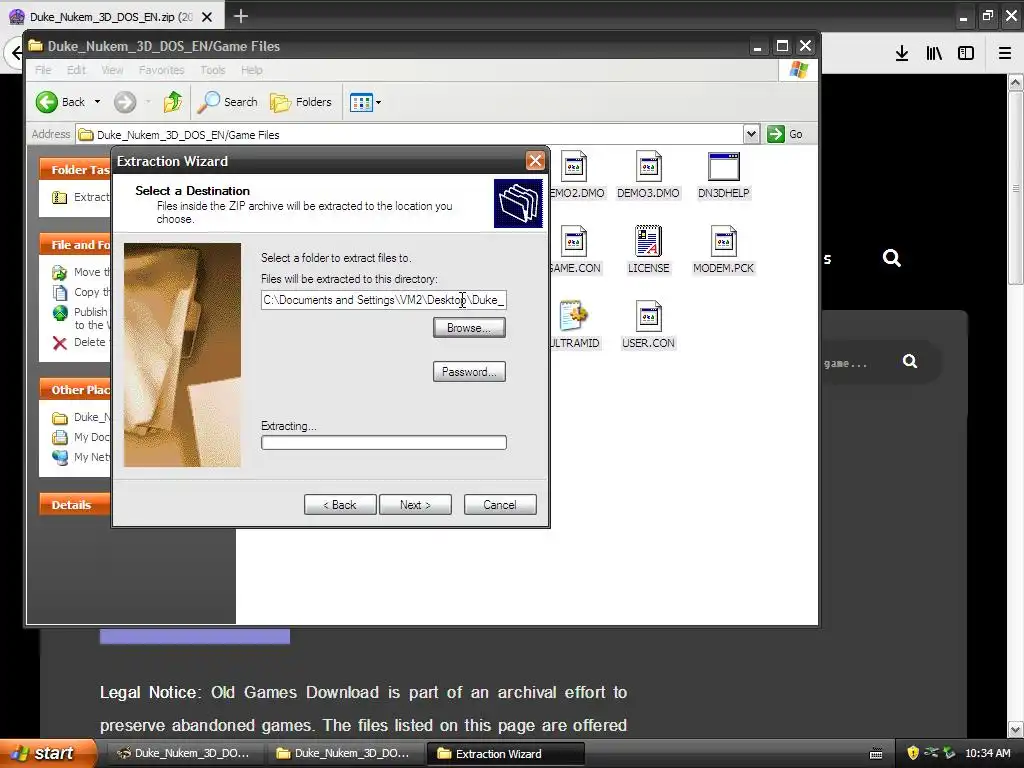The image size is (1024, 768).
Task: Select the DEMO3.DMO file icon
Action: pyautogui.click(x=648, y=167)
